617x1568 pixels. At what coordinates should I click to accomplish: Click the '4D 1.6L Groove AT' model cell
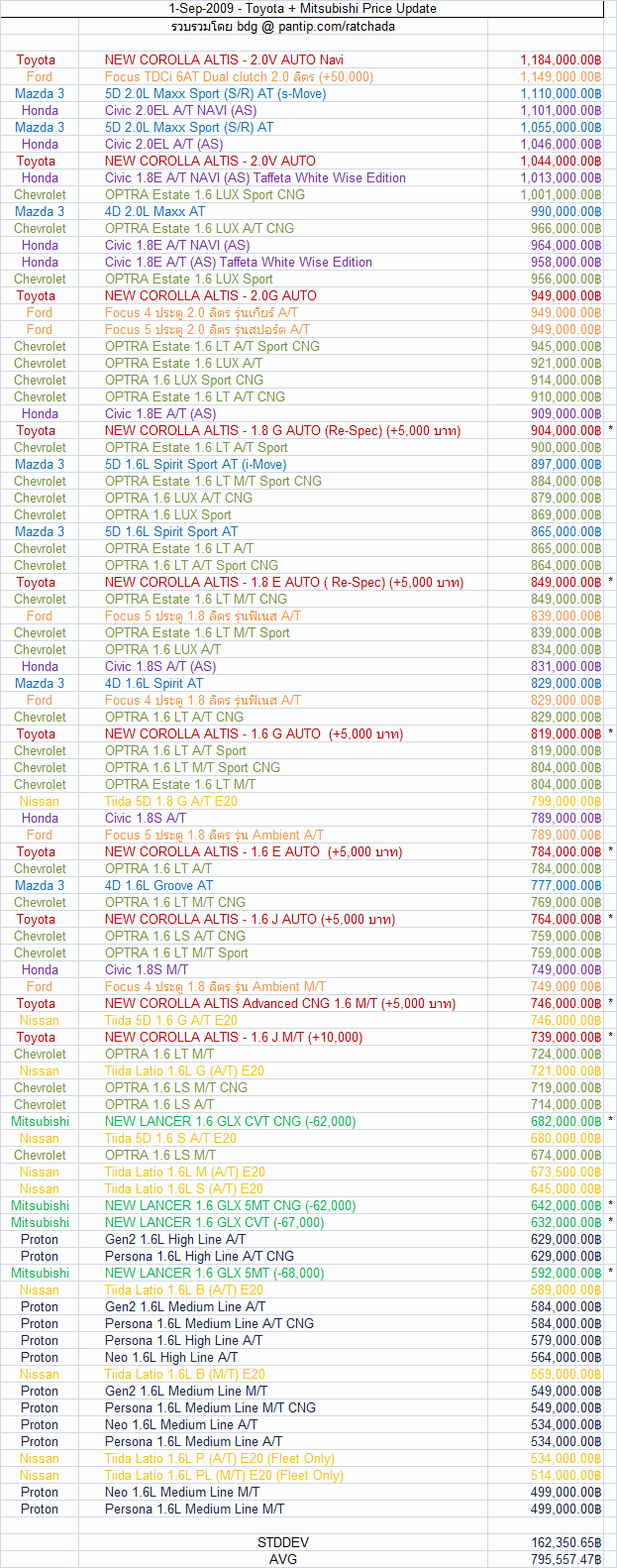tap(158, 886)
